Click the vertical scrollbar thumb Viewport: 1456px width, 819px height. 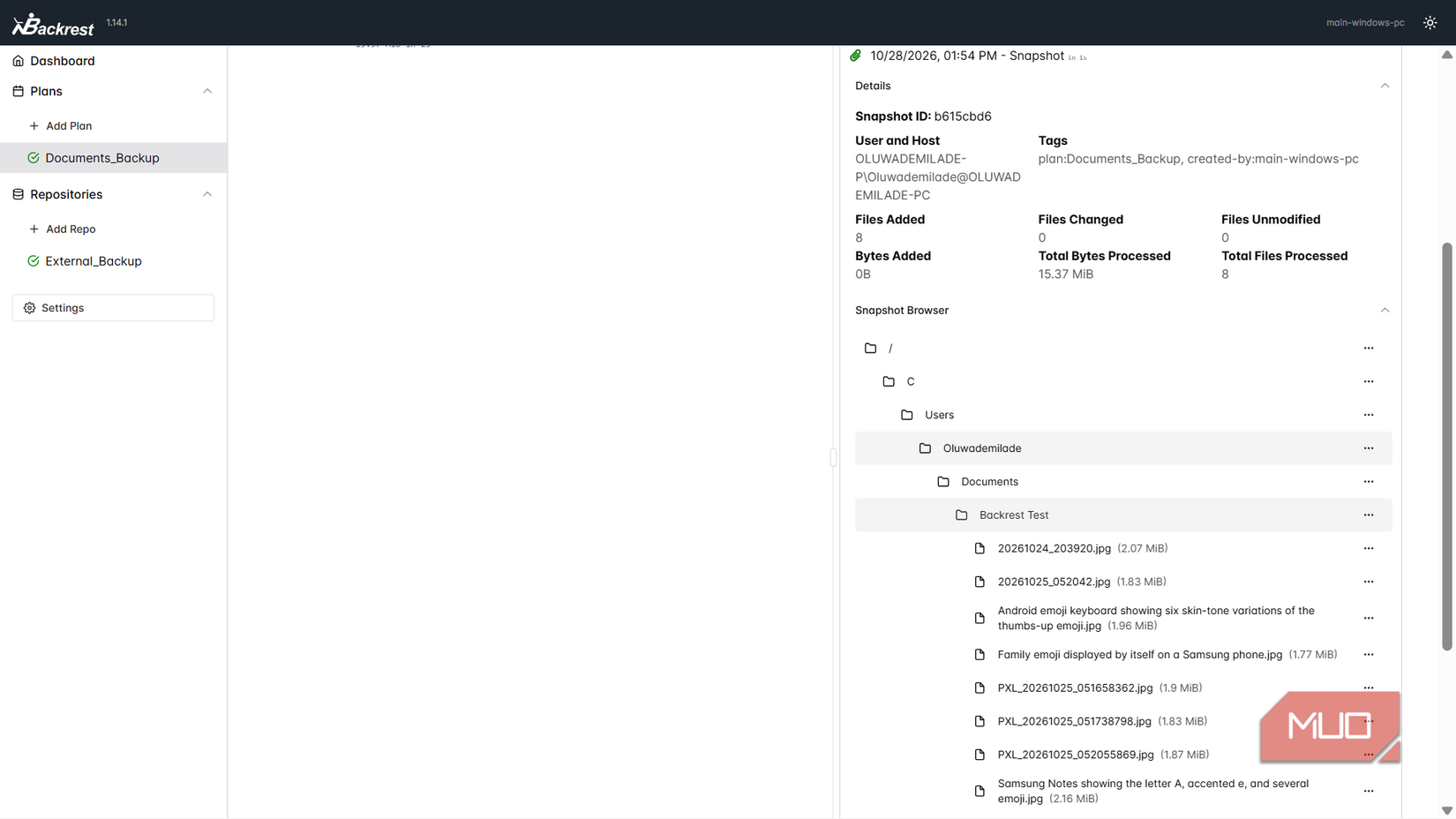point(1447,447)
